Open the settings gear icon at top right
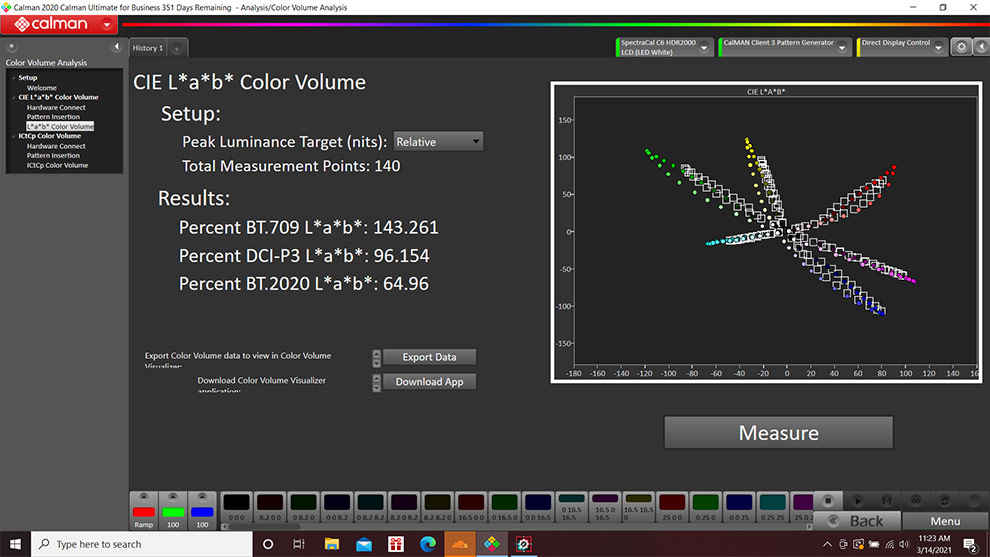This screenshot has height=557, width=990. (961, 47)
